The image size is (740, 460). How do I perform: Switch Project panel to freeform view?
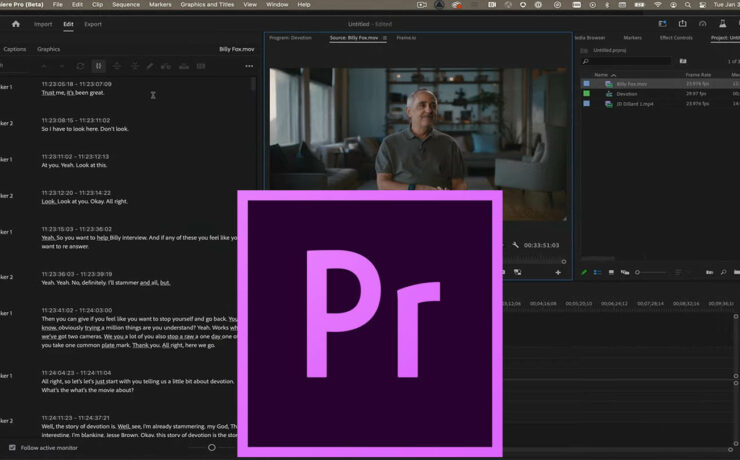pos(625,272)
